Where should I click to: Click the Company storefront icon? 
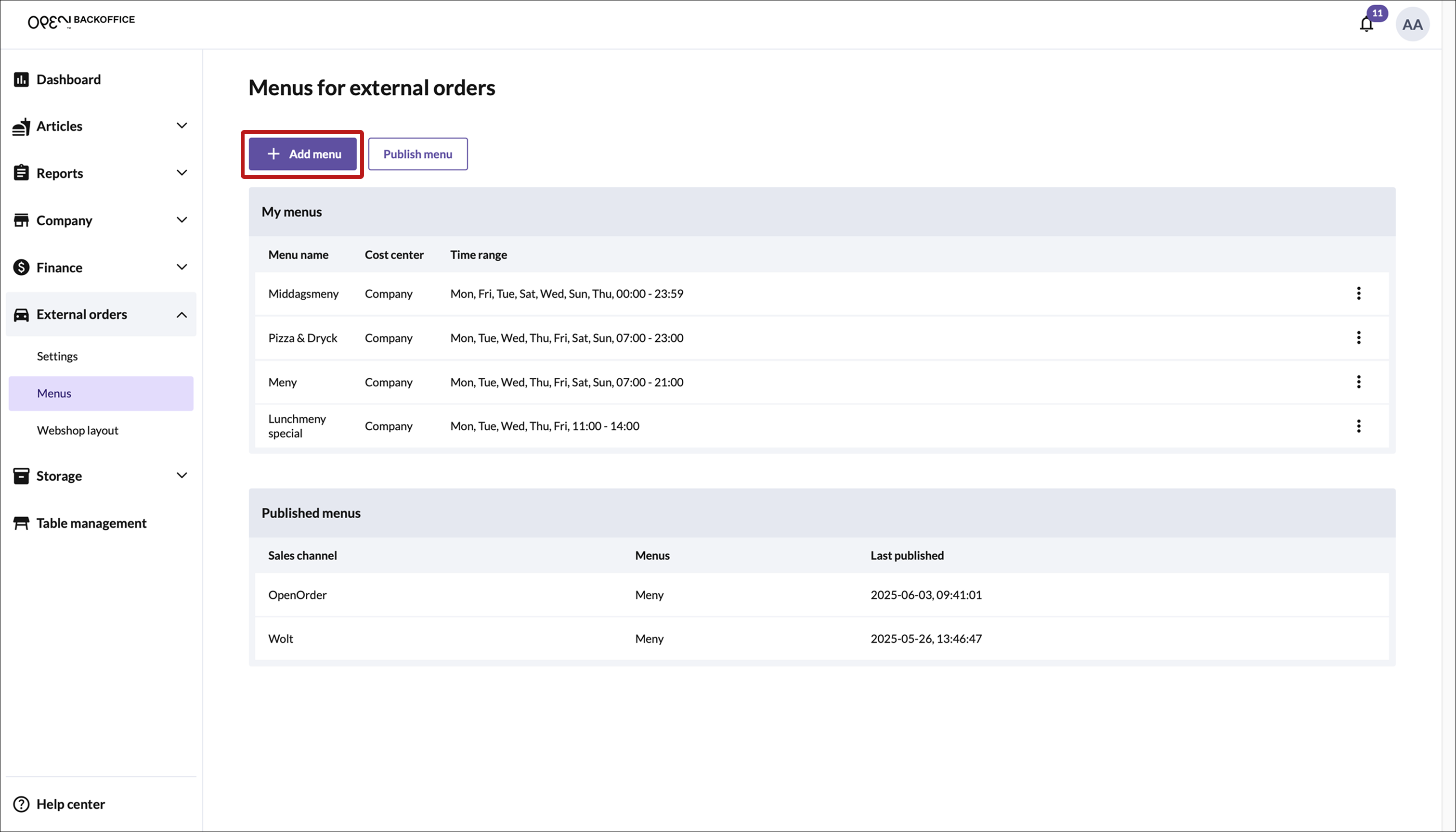coord(21,220)
